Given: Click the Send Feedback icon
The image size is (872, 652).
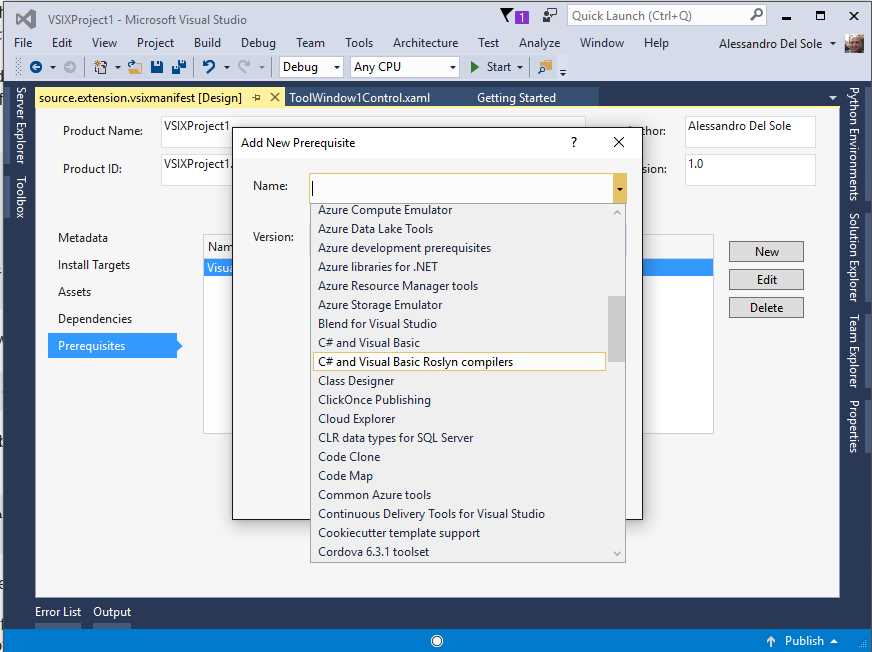Looking at the screenshot, I should [x=549, y=16].
